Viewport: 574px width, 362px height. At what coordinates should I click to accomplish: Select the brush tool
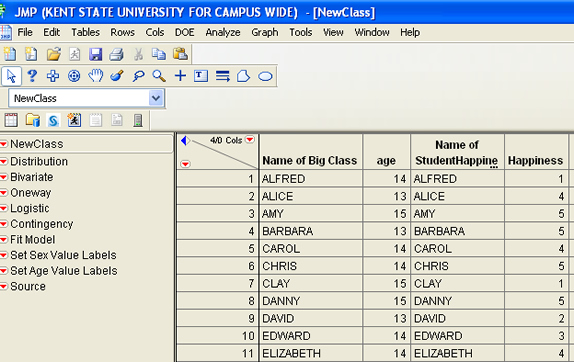pos(116,76)
